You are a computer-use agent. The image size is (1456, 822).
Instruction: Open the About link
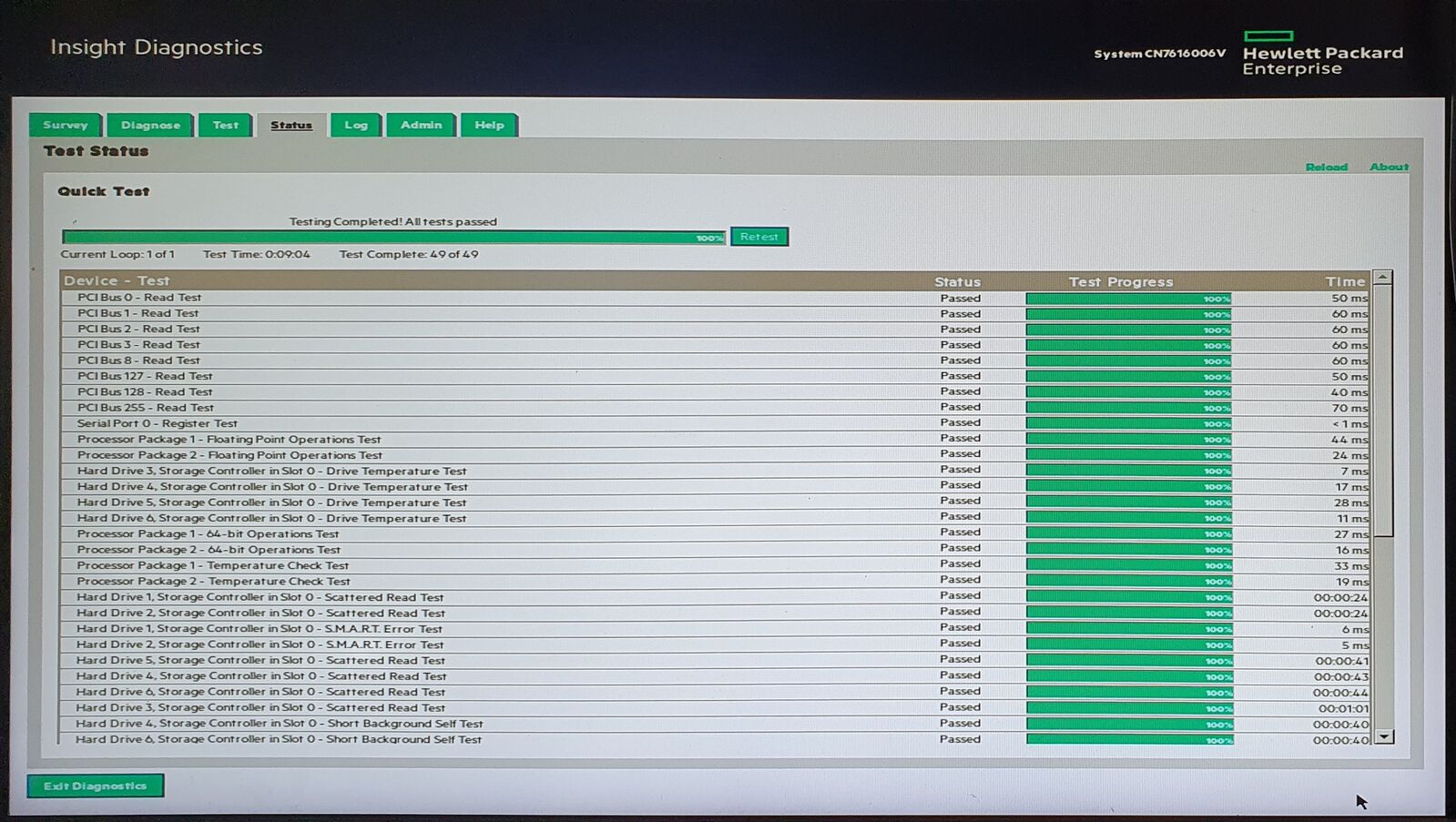coord(1389,167)
